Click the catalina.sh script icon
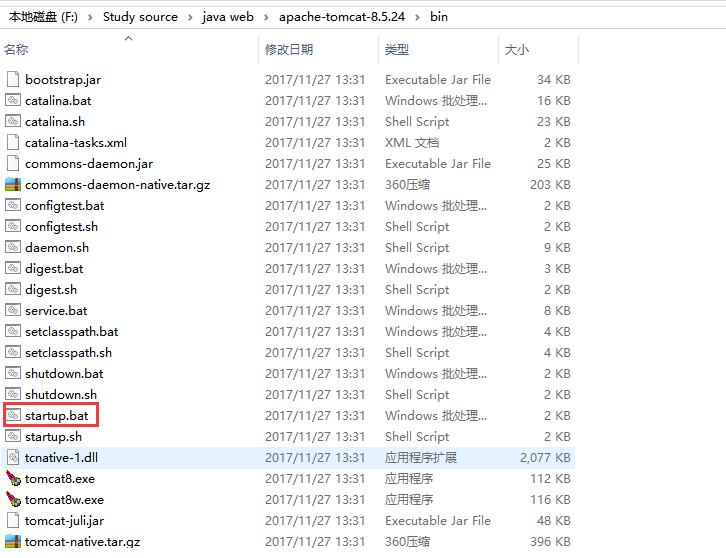 13,121
